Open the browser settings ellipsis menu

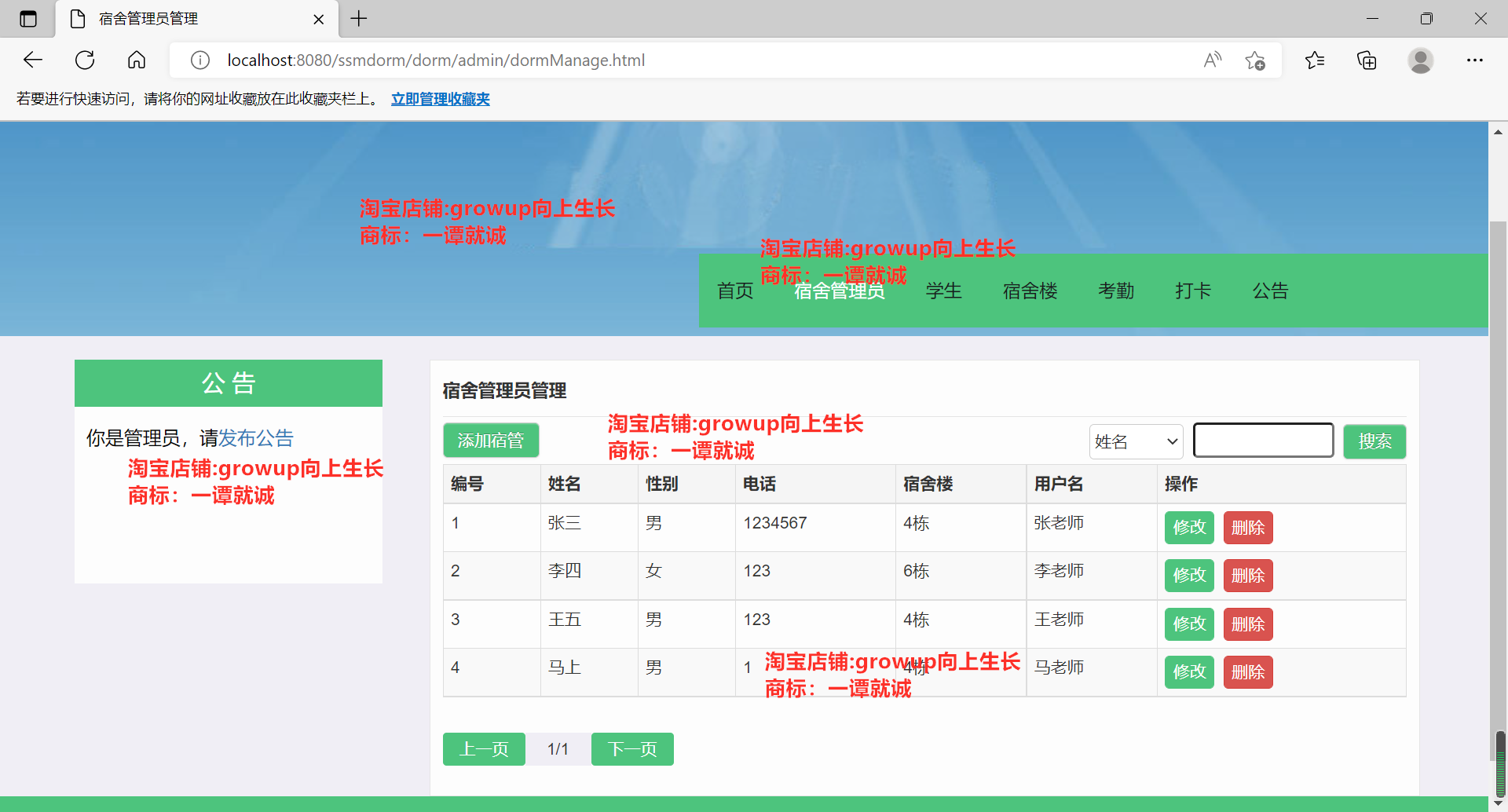coord(1476,60)
